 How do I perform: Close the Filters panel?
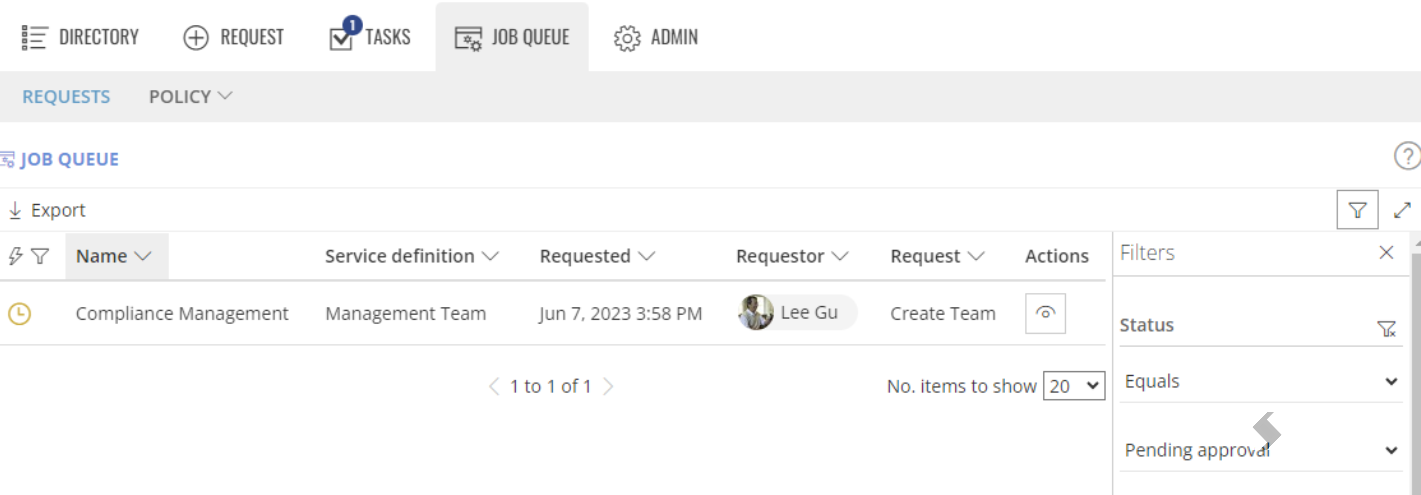pyautogui.click(x=1386, y=253)
